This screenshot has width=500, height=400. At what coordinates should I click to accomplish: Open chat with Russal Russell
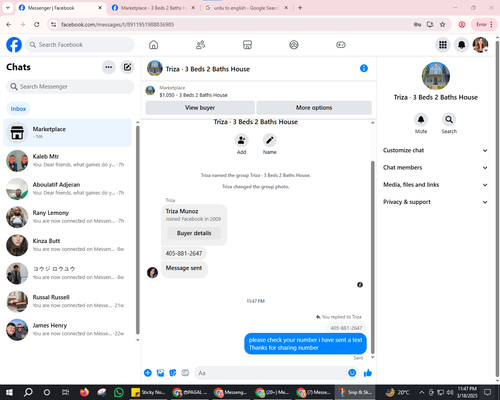tap(68, 301)
